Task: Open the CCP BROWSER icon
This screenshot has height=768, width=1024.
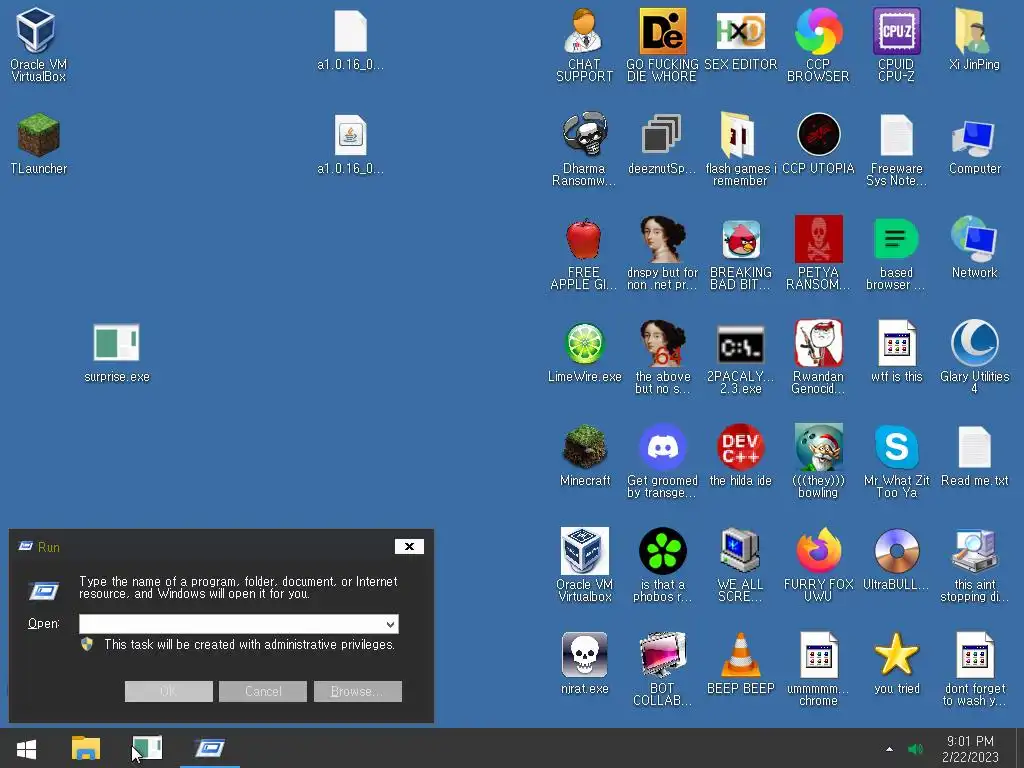Action: [x=818, y=31]
